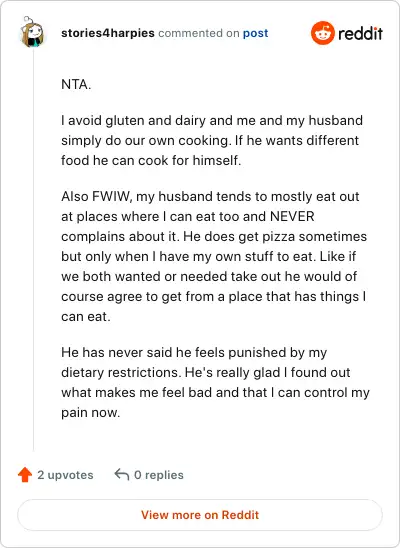This screenshot has width=400, height=548.
Task: Click the curved reply arrow icon
Action: pyautogui.click(x=122, y=475)
